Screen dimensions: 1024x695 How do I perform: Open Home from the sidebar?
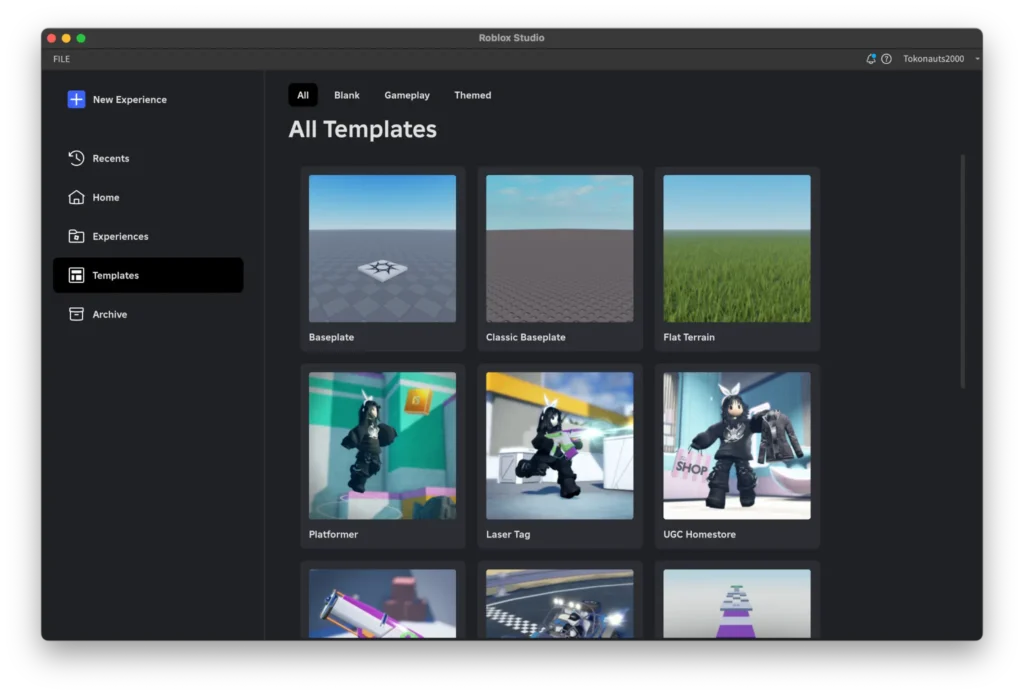[148, 197]
